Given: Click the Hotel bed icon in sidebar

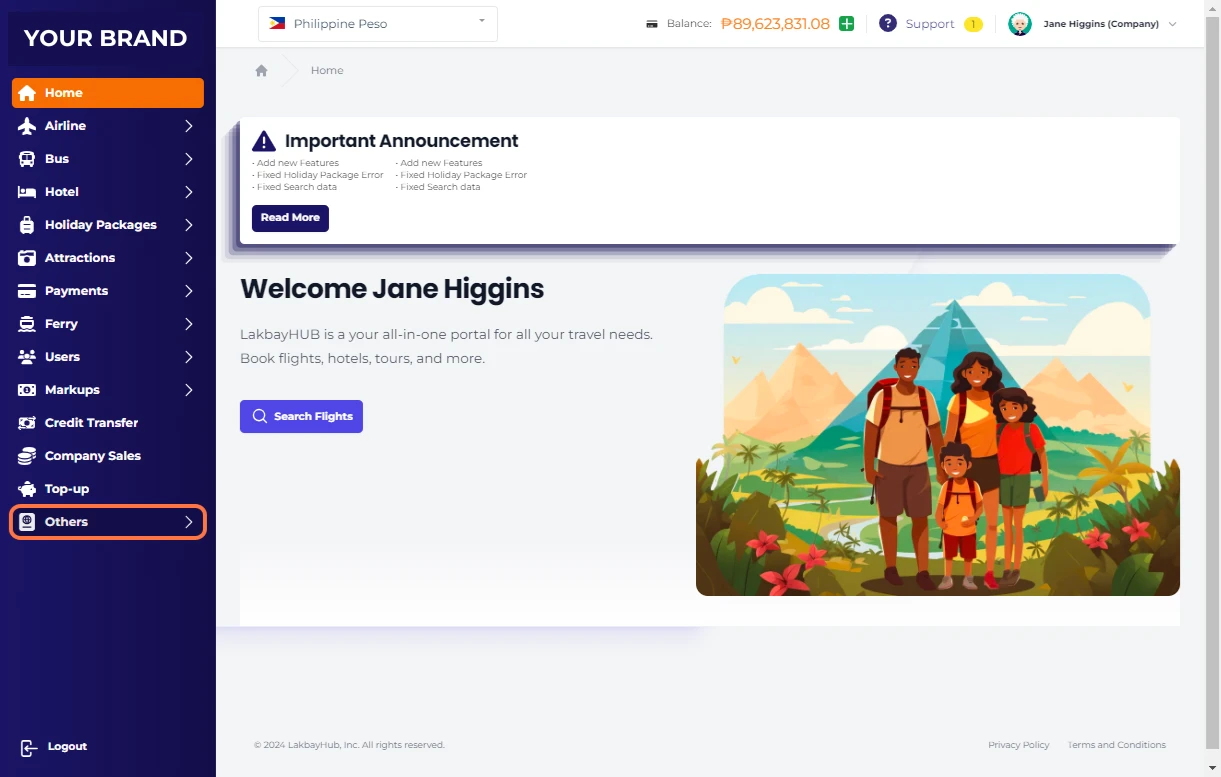Looking at the screenshot, I should point(27,192).
